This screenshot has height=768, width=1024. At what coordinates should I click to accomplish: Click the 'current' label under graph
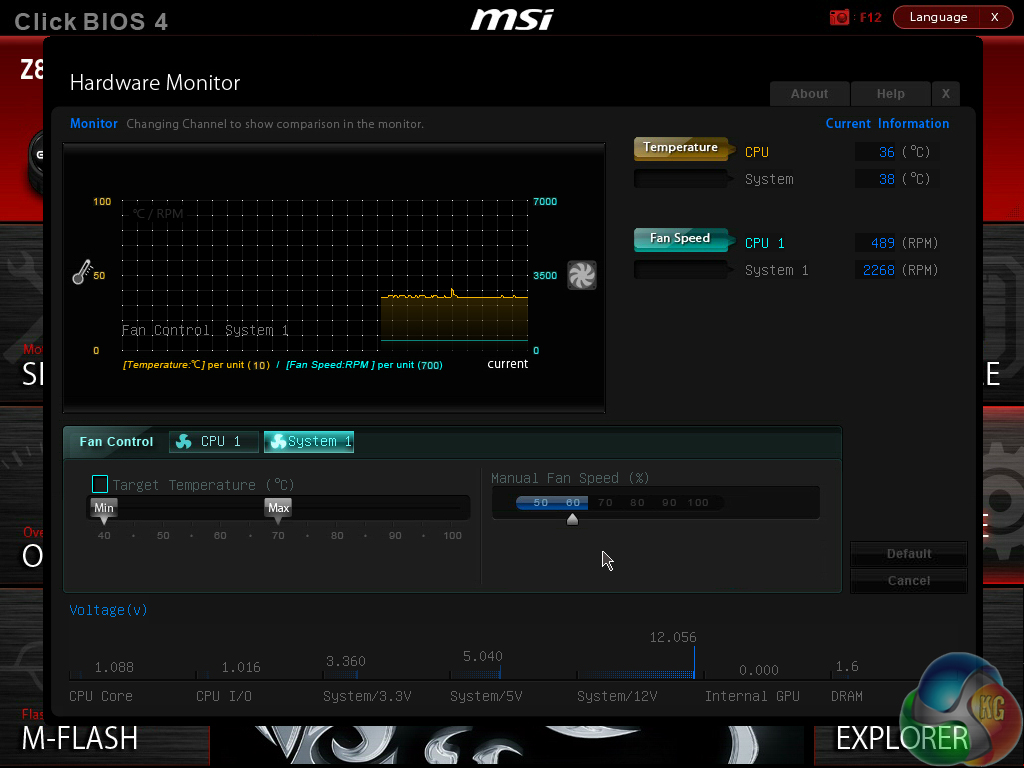click(x=507, y=364)
